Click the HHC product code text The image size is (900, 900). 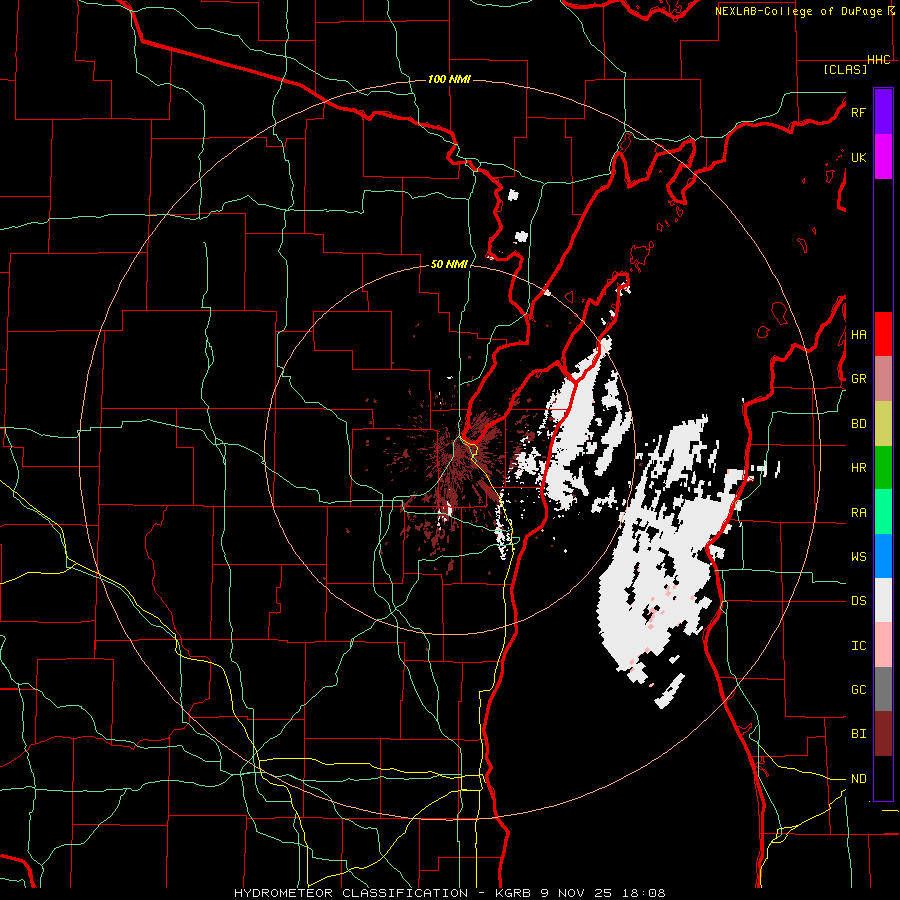879,60
